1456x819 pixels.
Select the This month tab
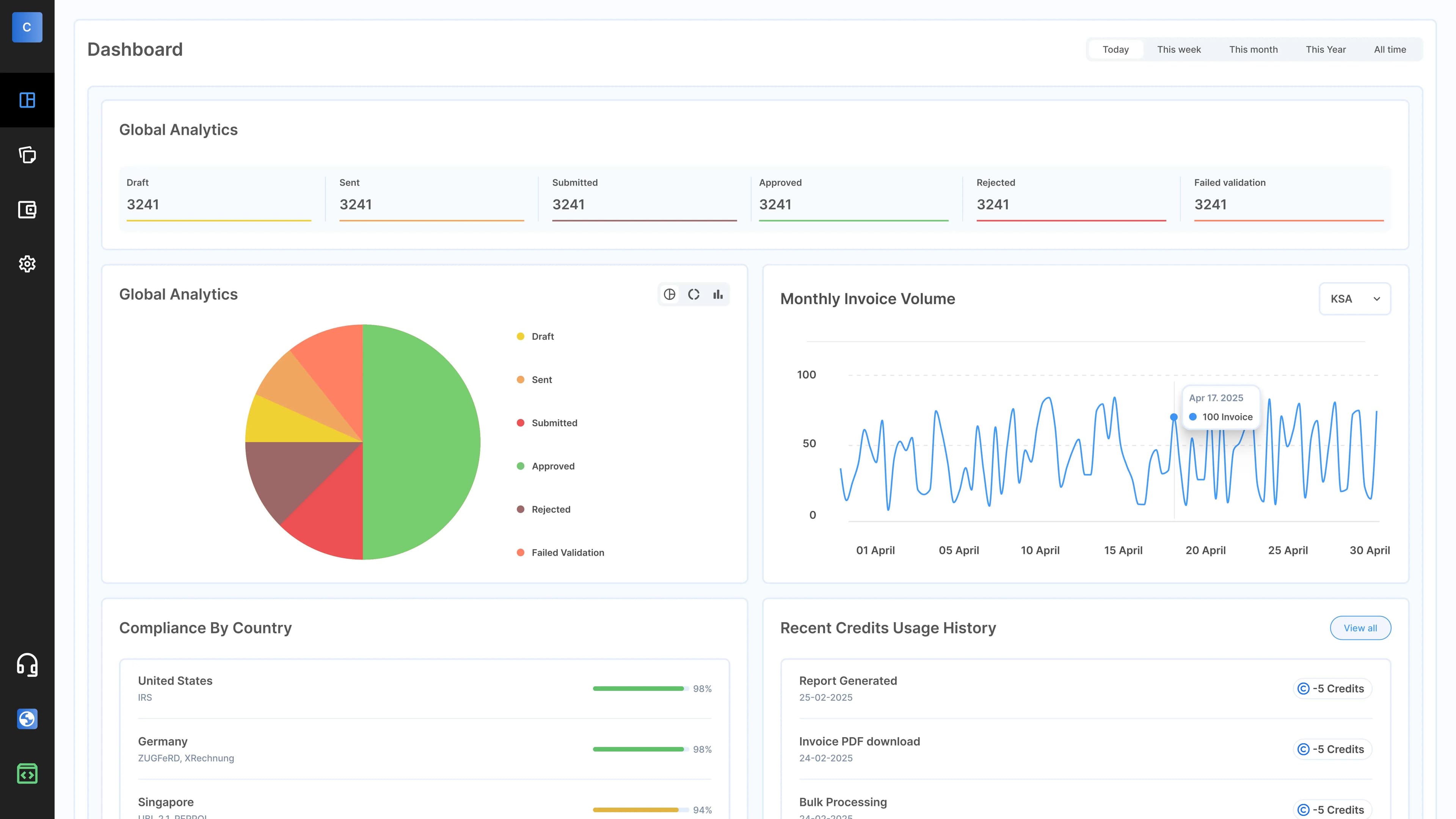[1253, 50]
